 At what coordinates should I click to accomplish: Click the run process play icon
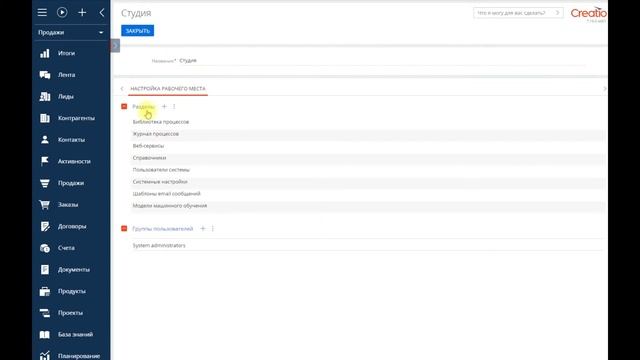(62, 13)
